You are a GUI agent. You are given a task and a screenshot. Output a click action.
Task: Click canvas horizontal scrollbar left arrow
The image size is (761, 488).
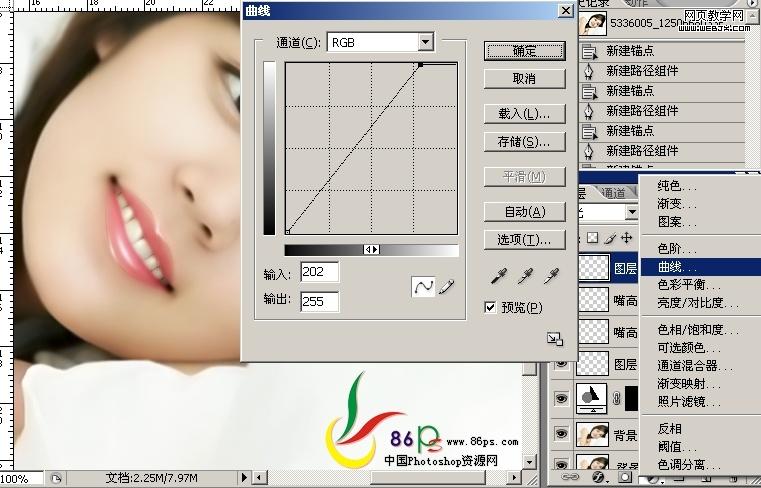[x=259, y=478]
